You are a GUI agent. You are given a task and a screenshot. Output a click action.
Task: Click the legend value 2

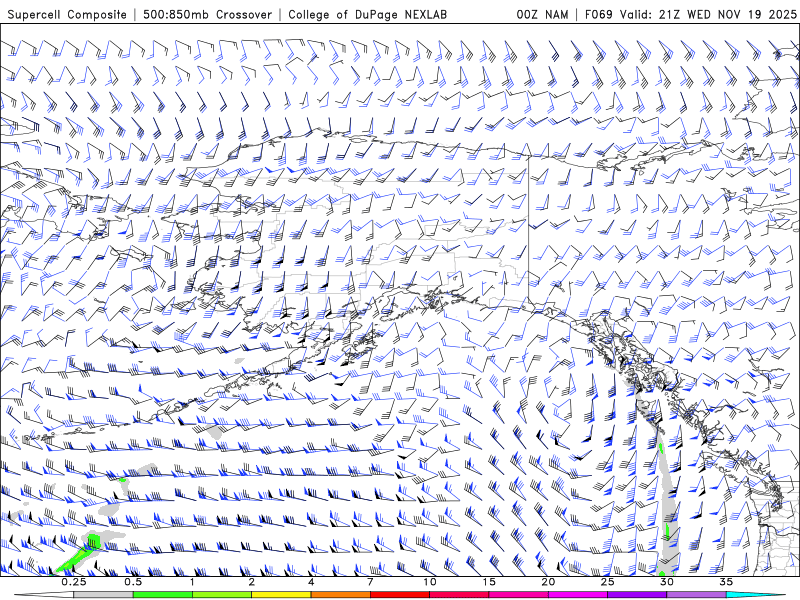(252, 582)
